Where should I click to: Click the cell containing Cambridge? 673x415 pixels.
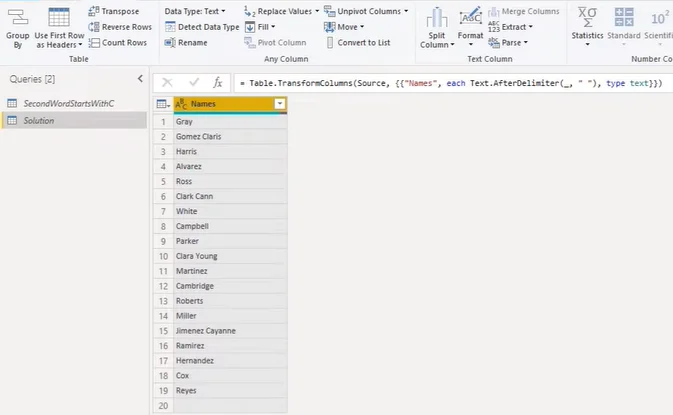[x=230, y=286]
